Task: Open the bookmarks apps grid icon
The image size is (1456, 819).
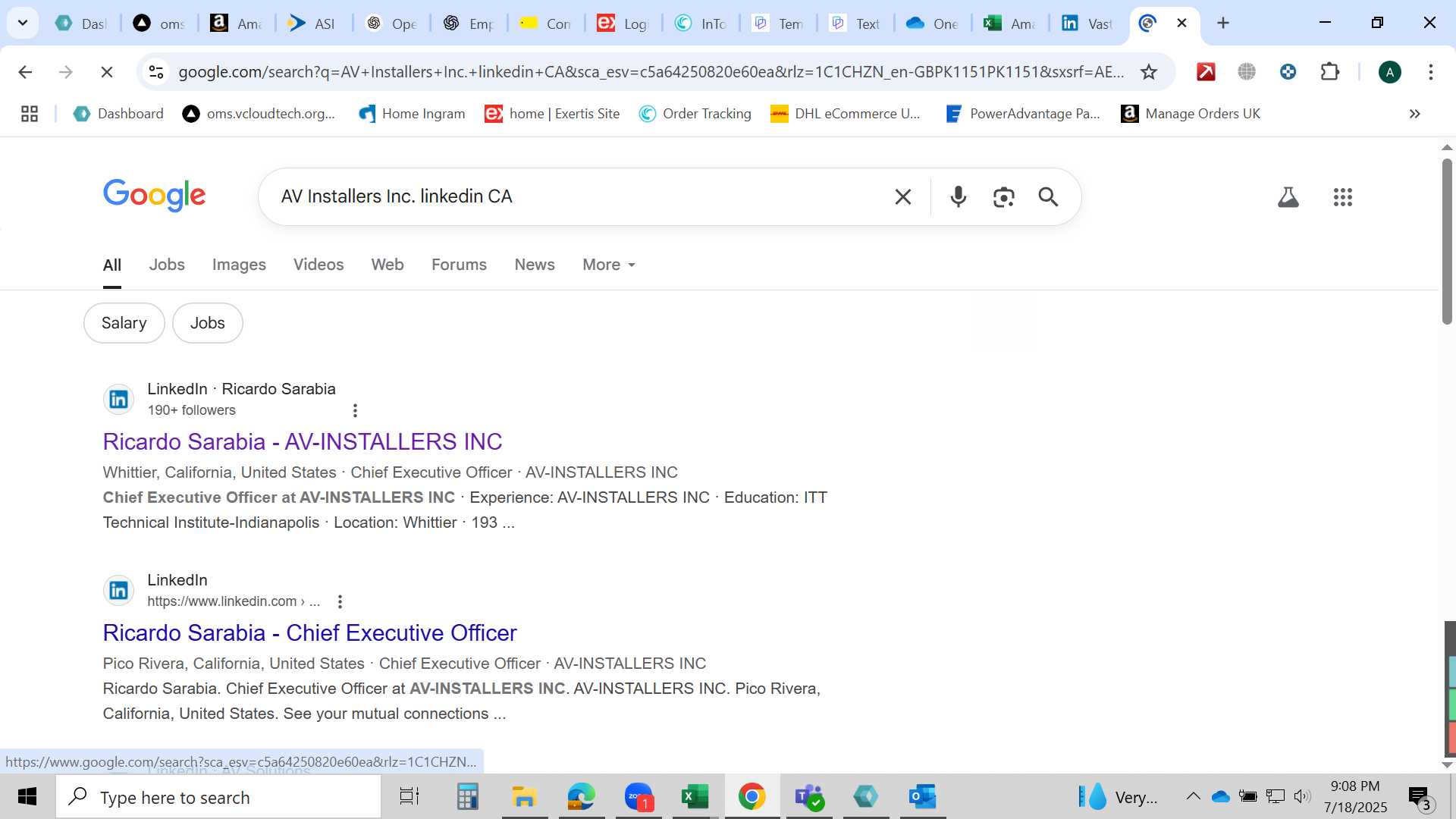Action: (x=30, y=114)
